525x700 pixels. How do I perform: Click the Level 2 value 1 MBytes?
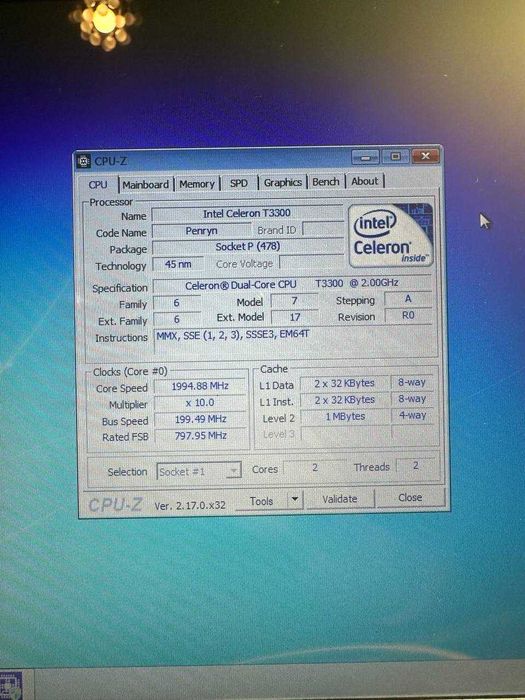345,417
